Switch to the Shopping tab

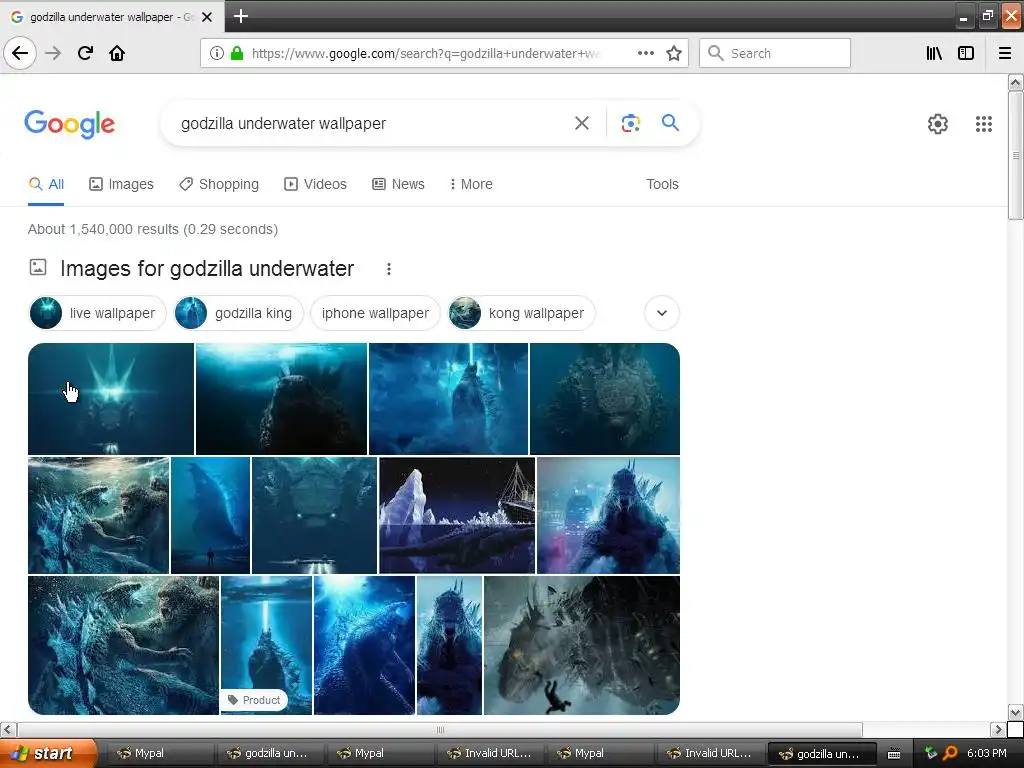coord(219,184)
